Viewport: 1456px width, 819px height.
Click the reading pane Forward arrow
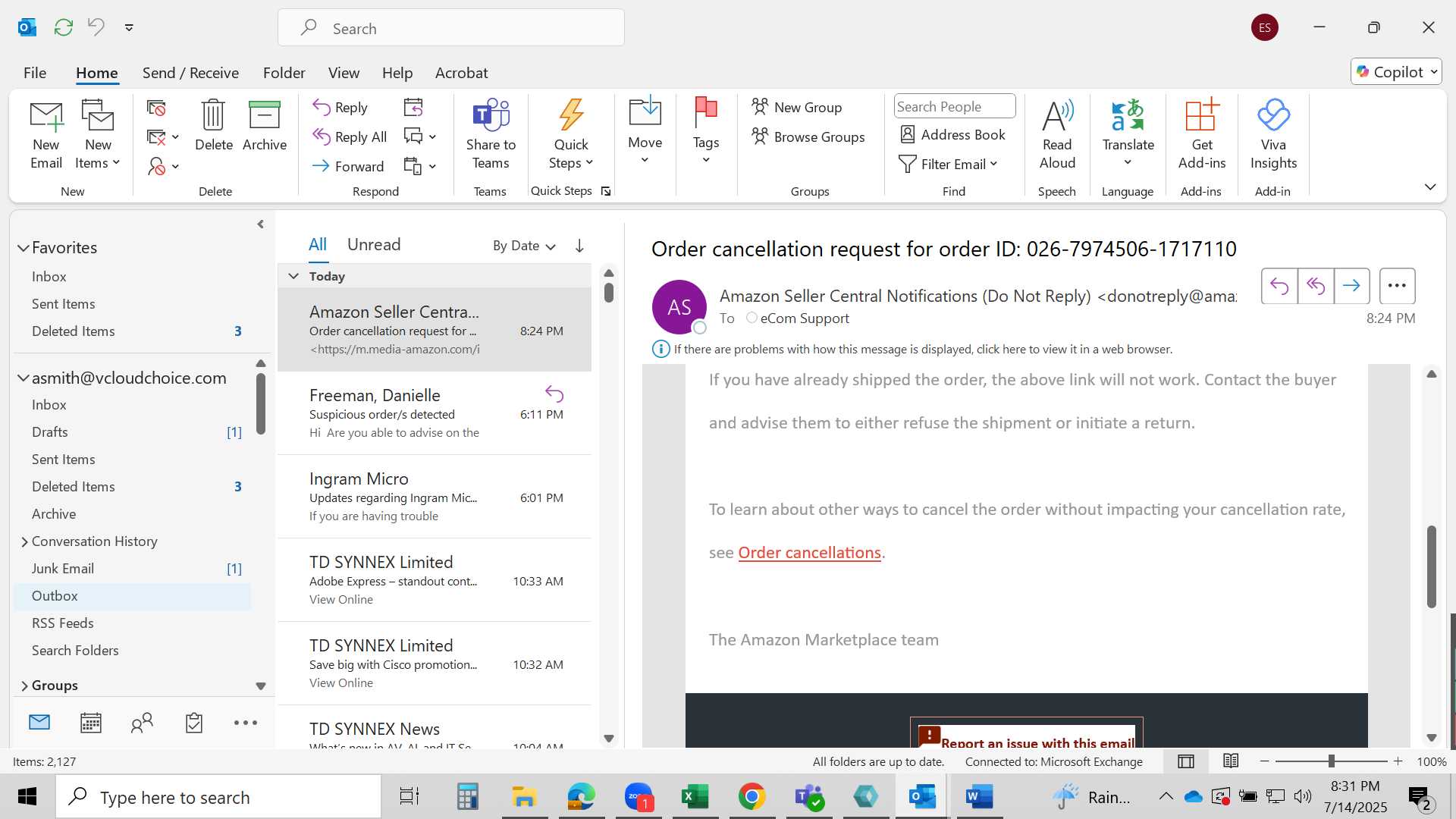(1351, 286)
